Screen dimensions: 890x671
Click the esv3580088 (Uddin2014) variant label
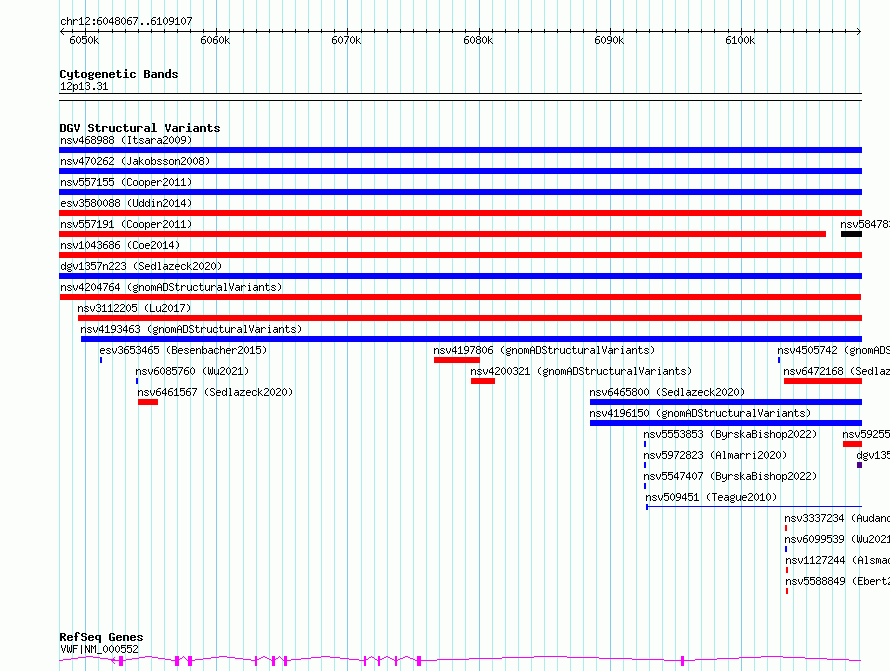(x=126, y=203)
